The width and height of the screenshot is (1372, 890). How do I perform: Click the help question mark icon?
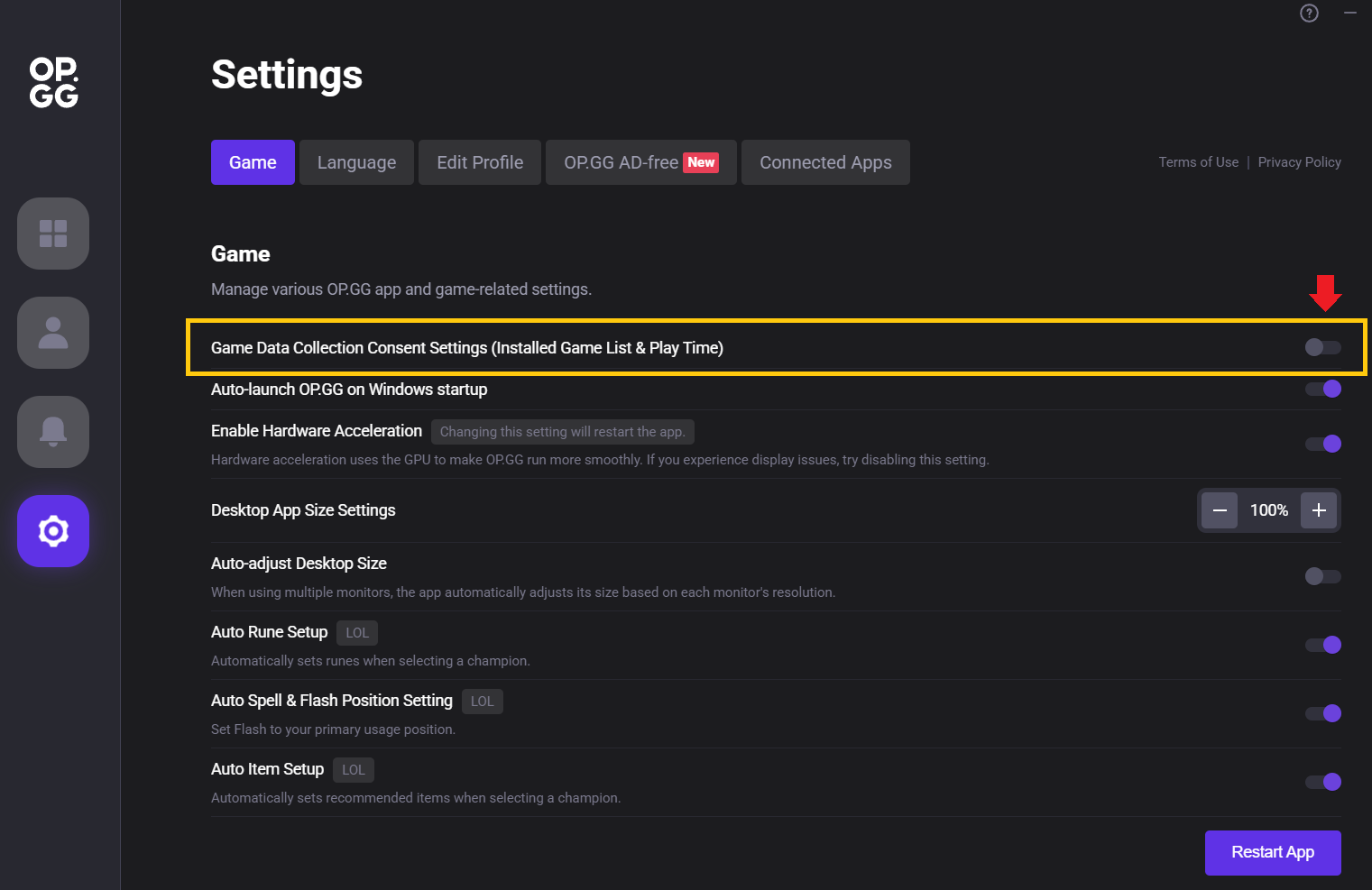tap(1309, 13)
